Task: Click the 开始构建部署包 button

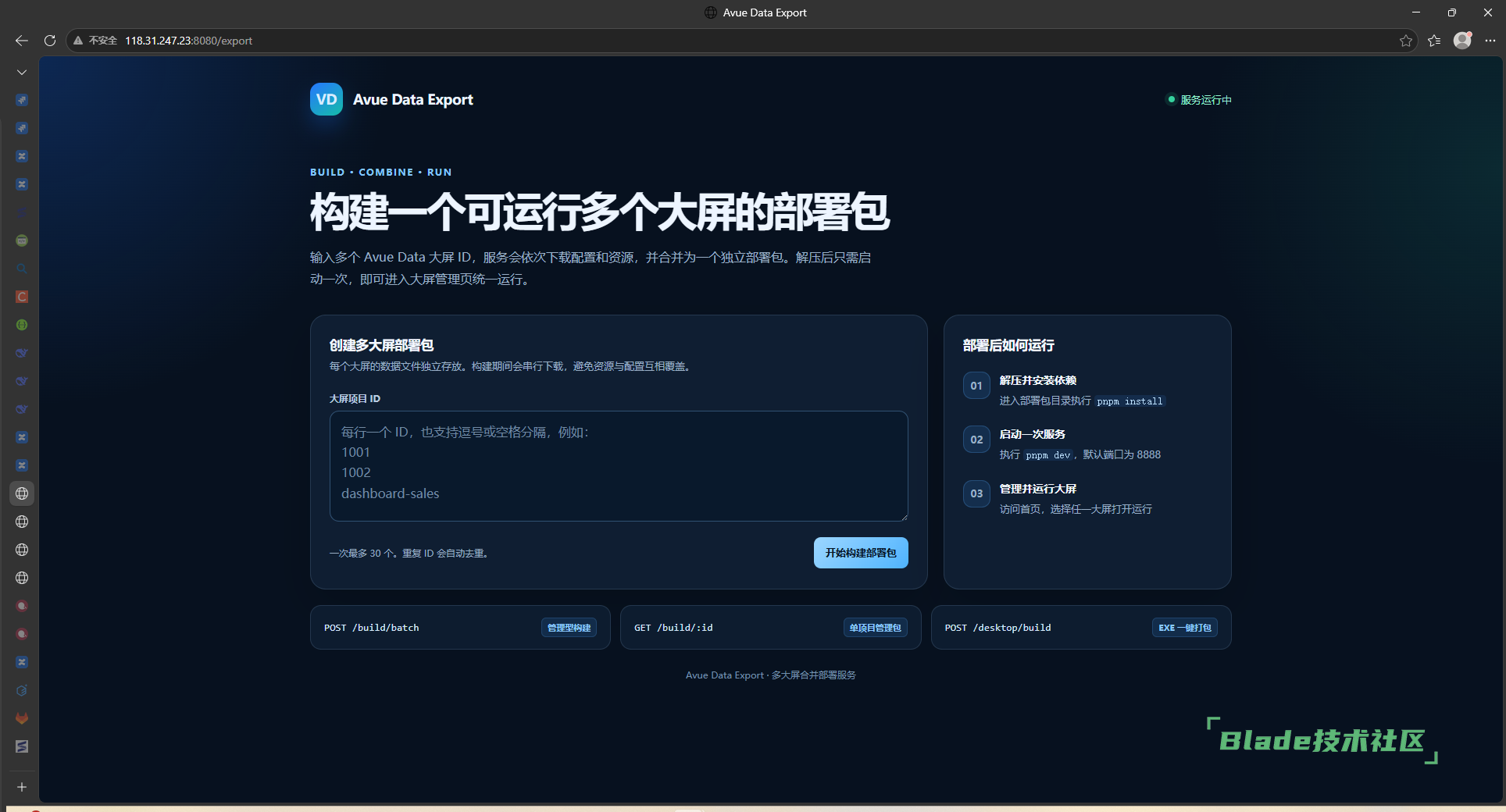Action: [861, 553]
